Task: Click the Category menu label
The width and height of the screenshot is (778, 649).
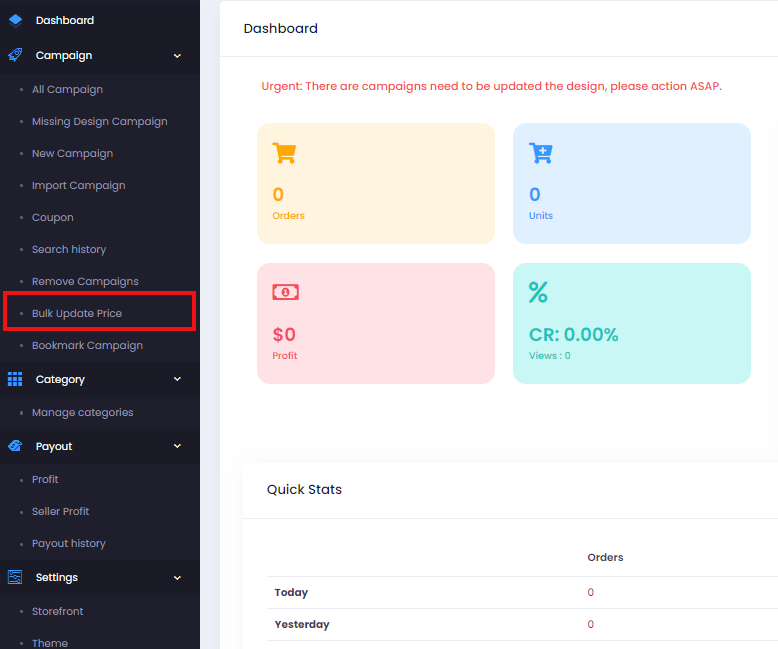Action: pyautogui.click(x=60, y=380)
